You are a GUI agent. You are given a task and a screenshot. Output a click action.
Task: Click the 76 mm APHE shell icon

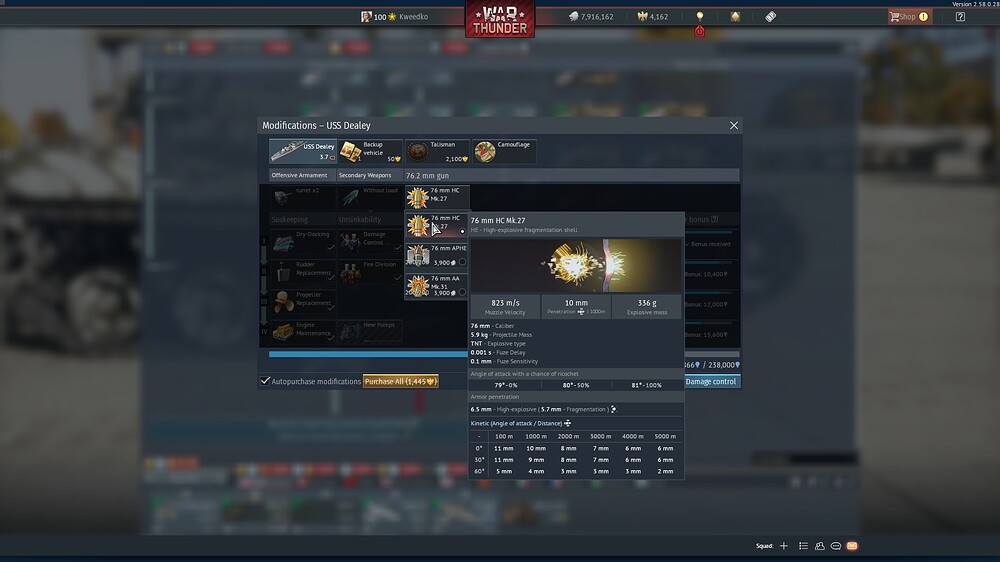tap(418, 256)
